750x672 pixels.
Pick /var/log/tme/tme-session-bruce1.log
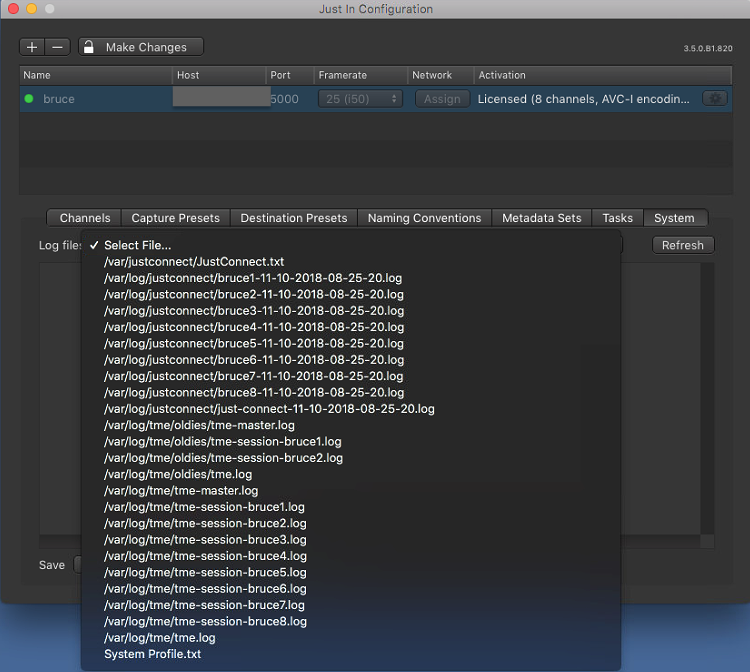[x=351, y=507]
